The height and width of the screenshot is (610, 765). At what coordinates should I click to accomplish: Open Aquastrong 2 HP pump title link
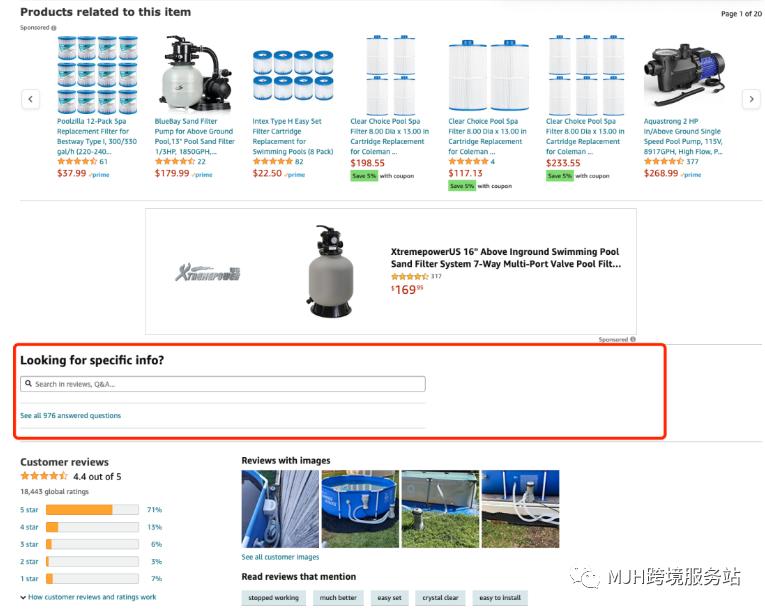[683, 136]
